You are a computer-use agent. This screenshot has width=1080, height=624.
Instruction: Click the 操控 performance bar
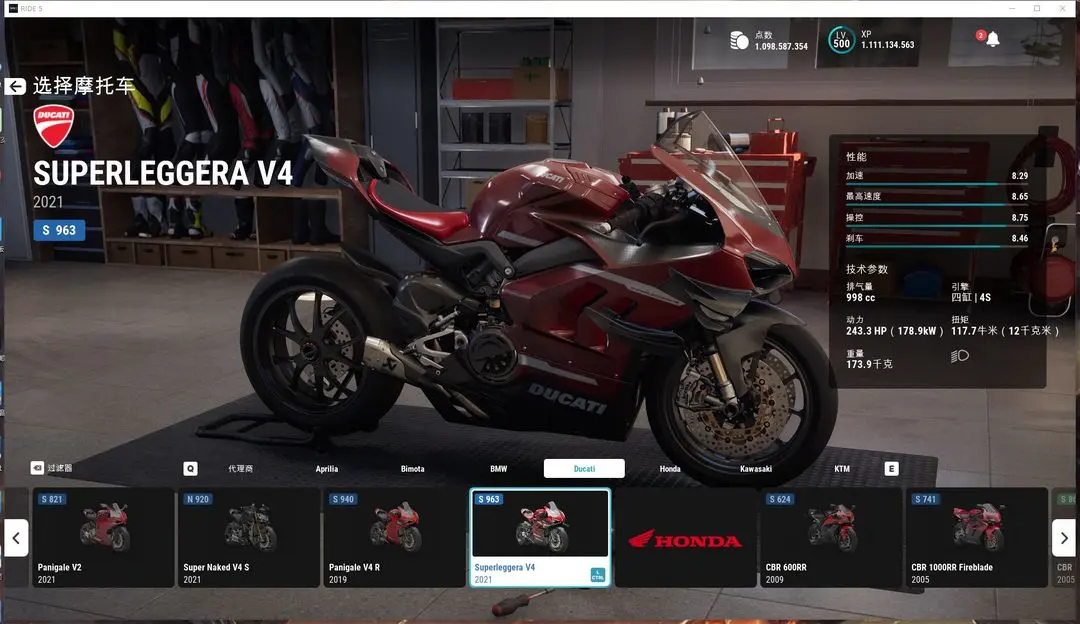pos(937,226)
